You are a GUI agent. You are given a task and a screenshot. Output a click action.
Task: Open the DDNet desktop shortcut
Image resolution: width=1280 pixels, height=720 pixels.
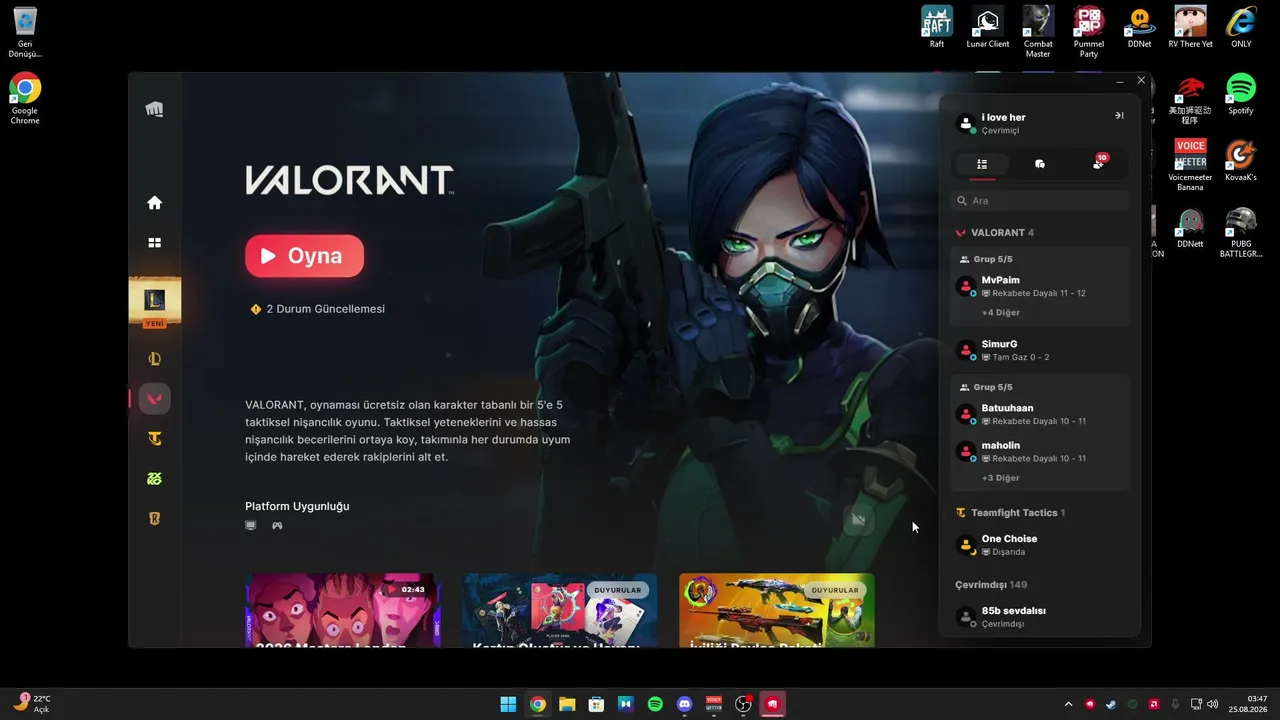(1139, 27)
